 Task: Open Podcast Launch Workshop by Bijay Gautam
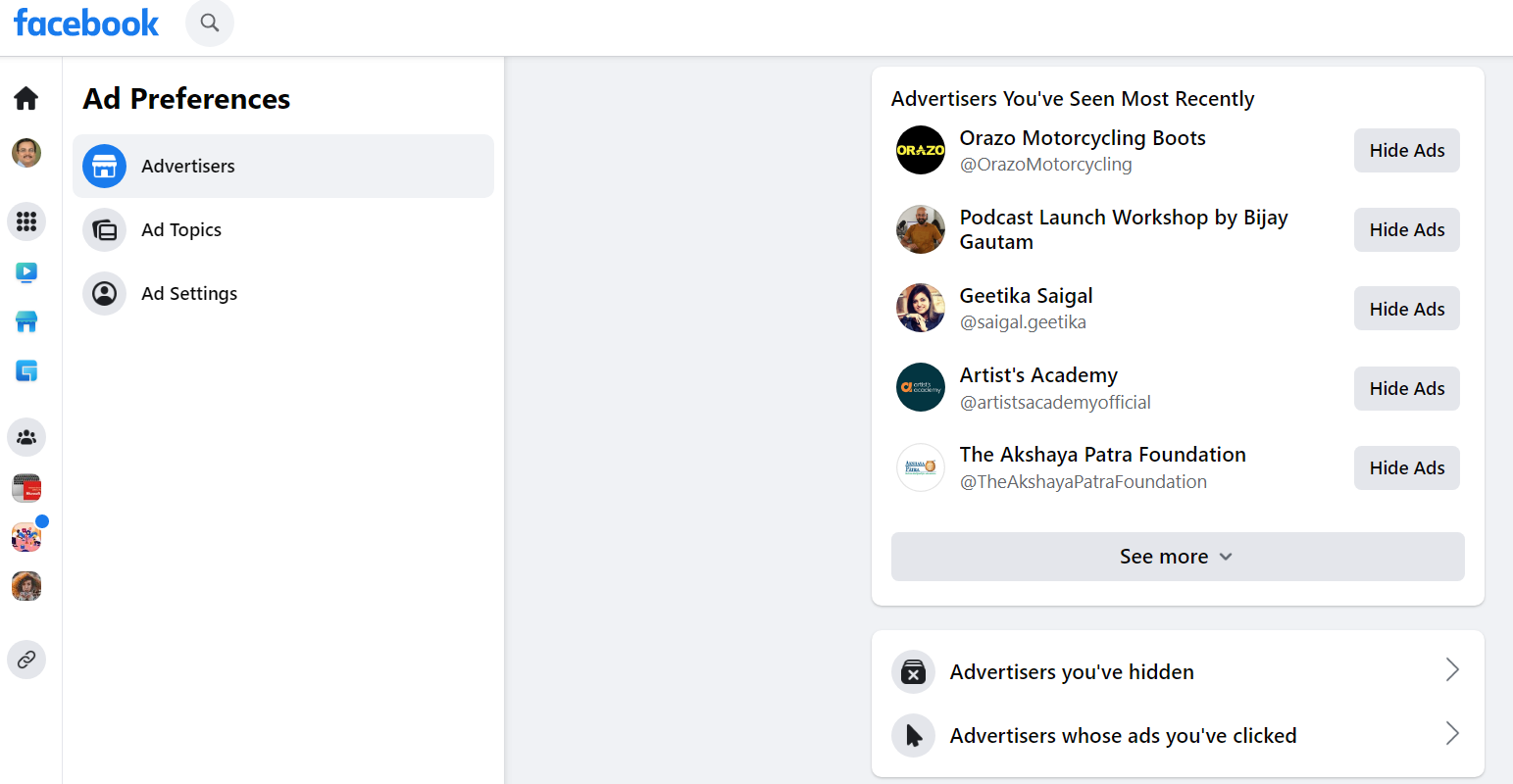[x=1124, y=229]
